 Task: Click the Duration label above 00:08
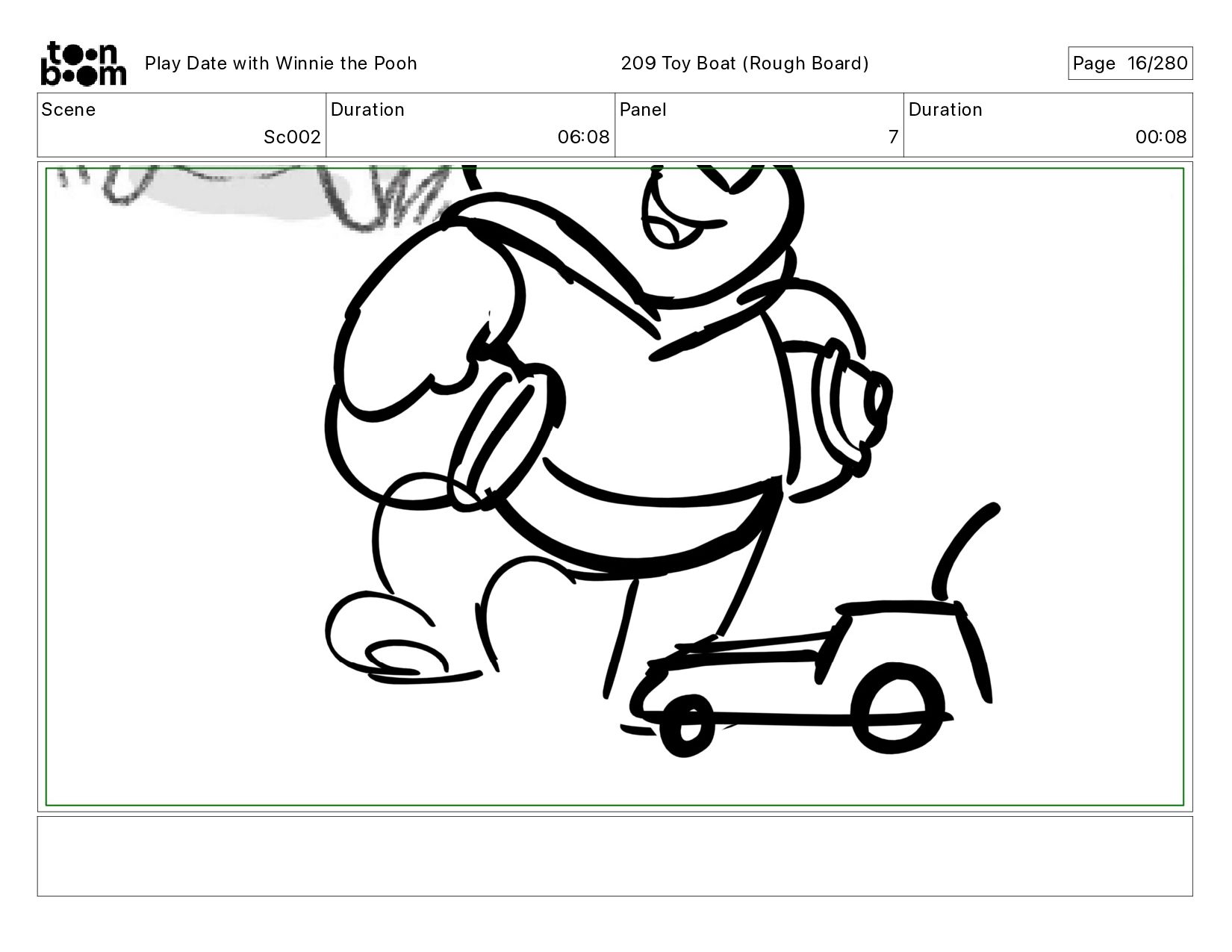945,110
